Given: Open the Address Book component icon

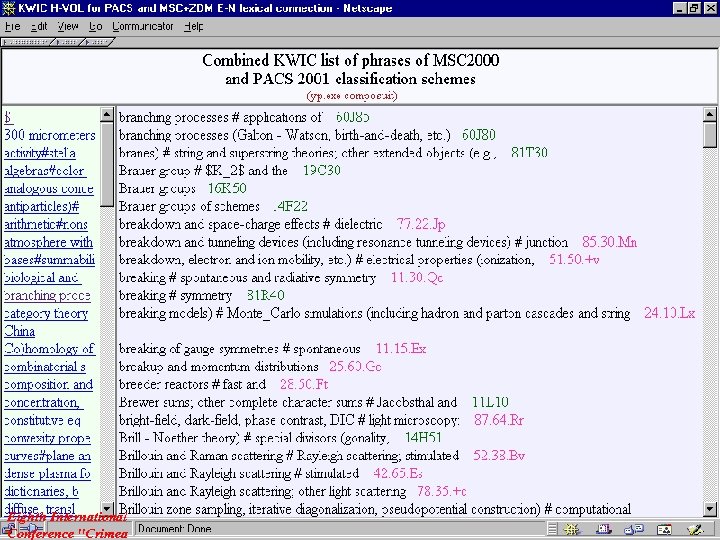Looking at the screenshot, I should (x=664, y=529).
